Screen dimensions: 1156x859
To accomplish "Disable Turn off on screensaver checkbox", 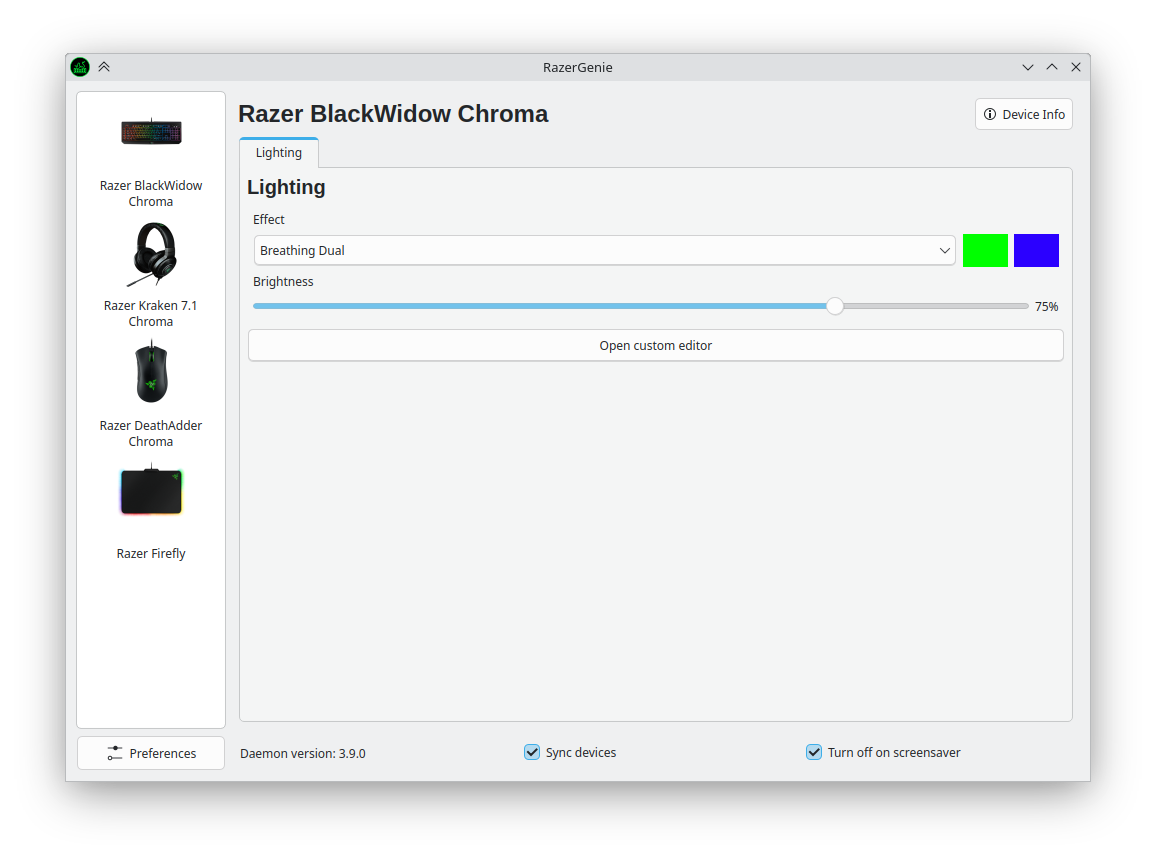I will click(x=814, y=752).
